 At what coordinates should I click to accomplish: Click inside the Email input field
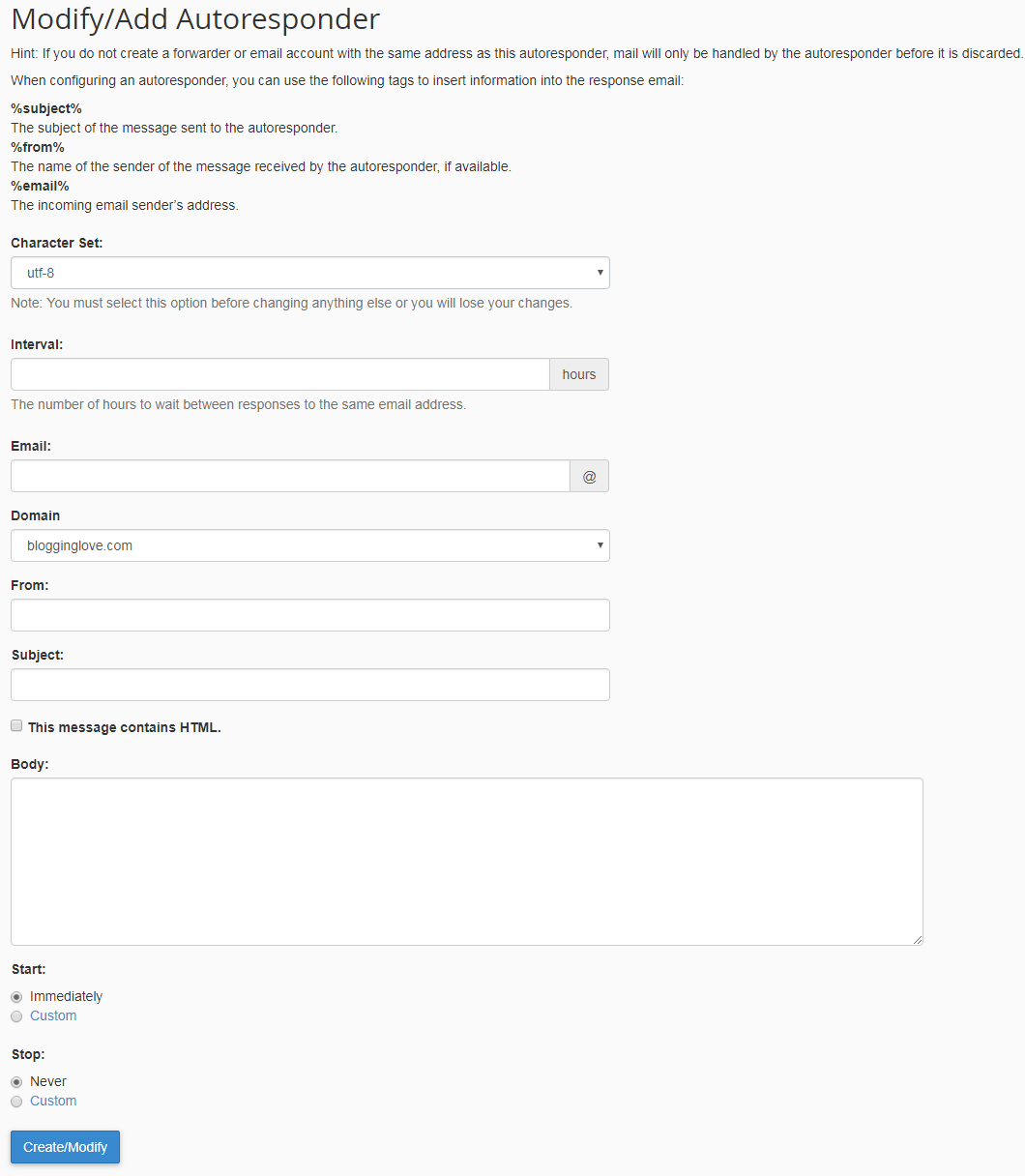click(x=290, y=475)
